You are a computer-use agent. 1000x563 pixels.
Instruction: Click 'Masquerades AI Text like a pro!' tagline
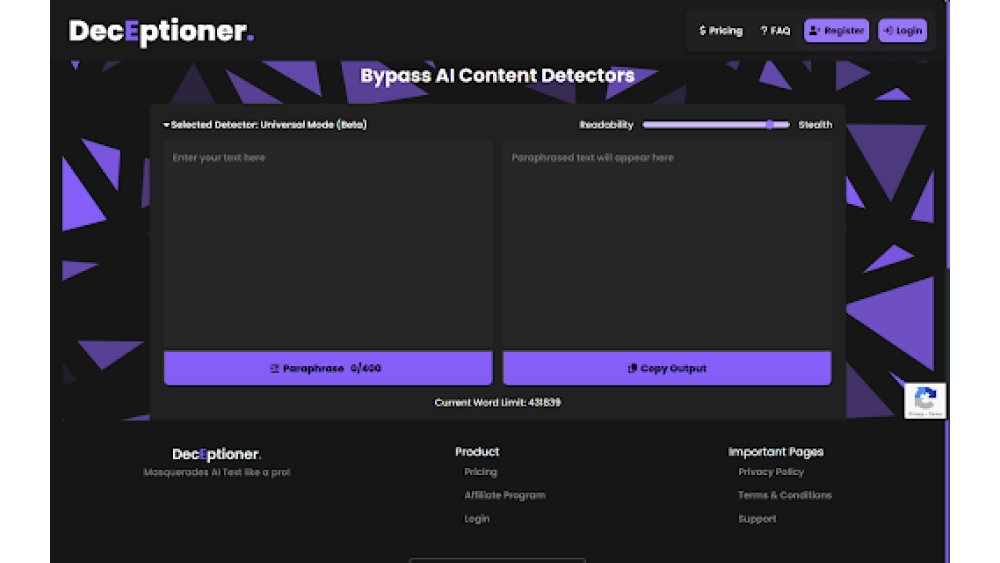217,472
